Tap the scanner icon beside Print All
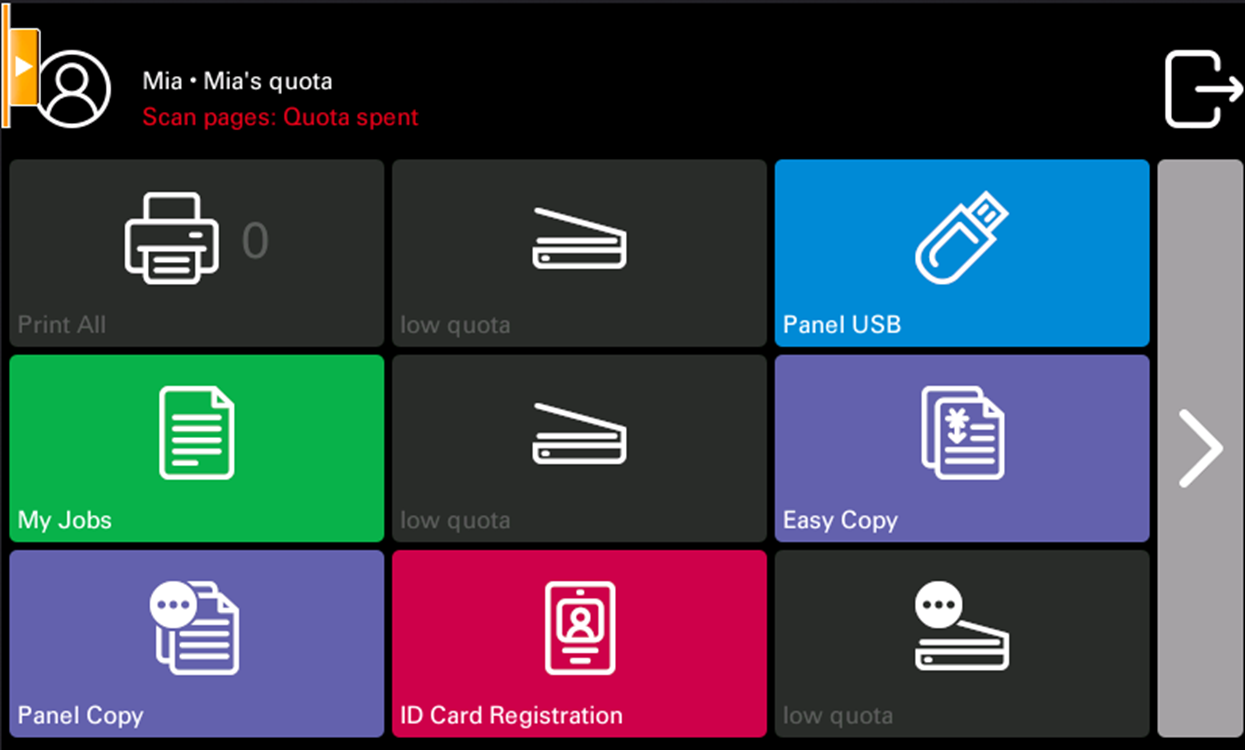 pos(579,239)
